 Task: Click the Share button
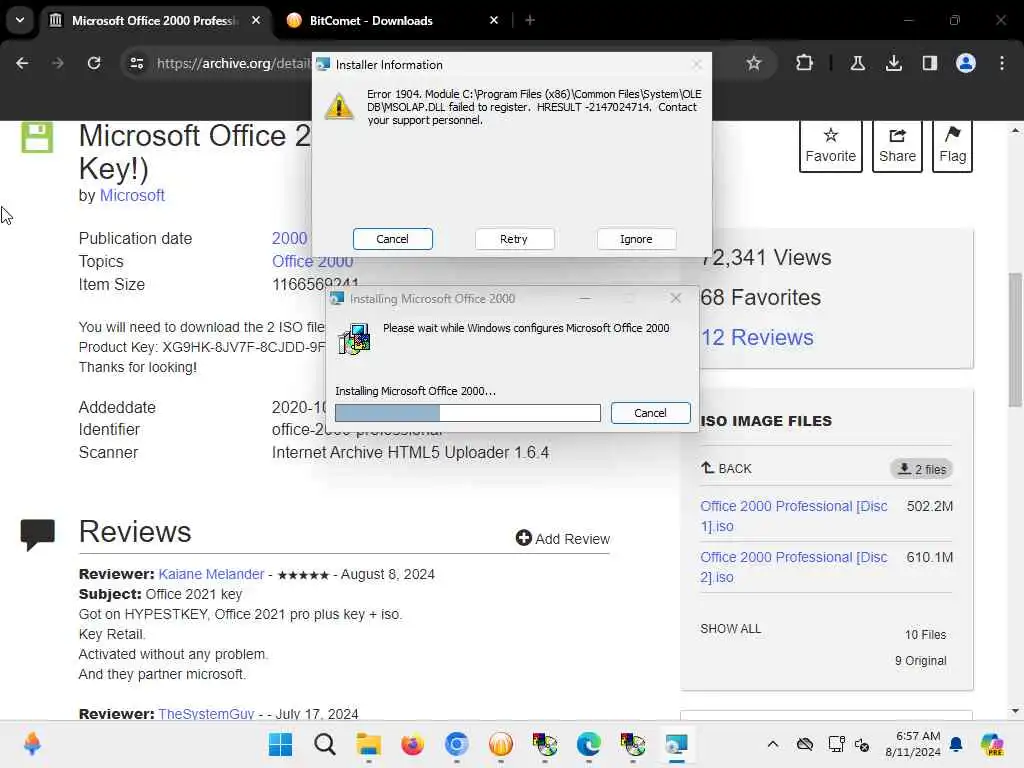click(x=897, y=146)
